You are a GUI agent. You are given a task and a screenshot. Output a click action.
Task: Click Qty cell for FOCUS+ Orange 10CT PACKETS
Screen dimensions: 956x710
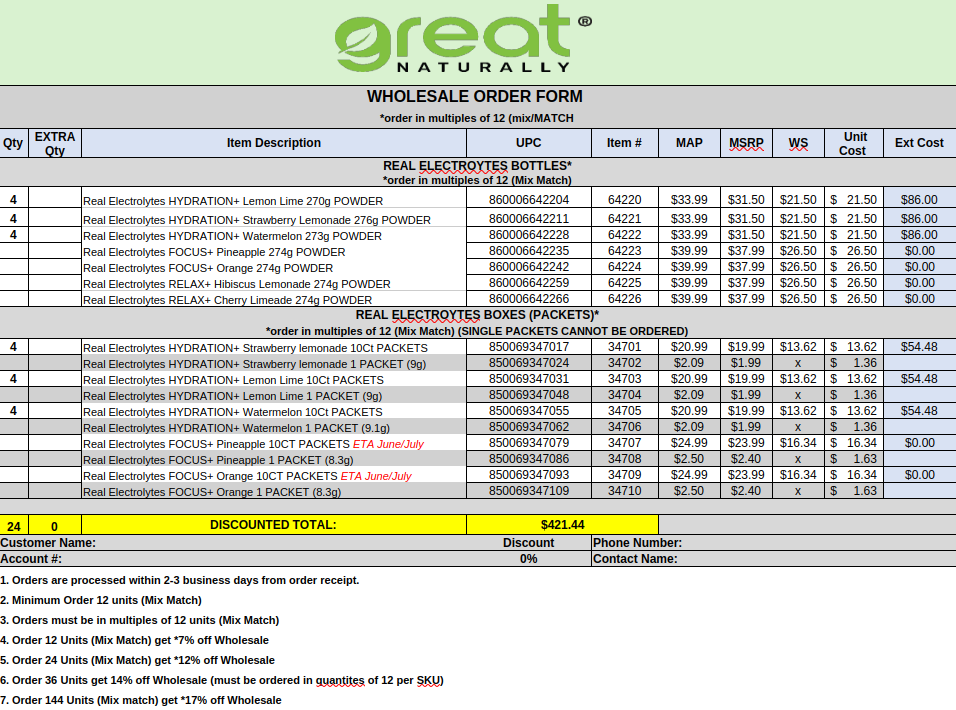[x=14, y=475]
